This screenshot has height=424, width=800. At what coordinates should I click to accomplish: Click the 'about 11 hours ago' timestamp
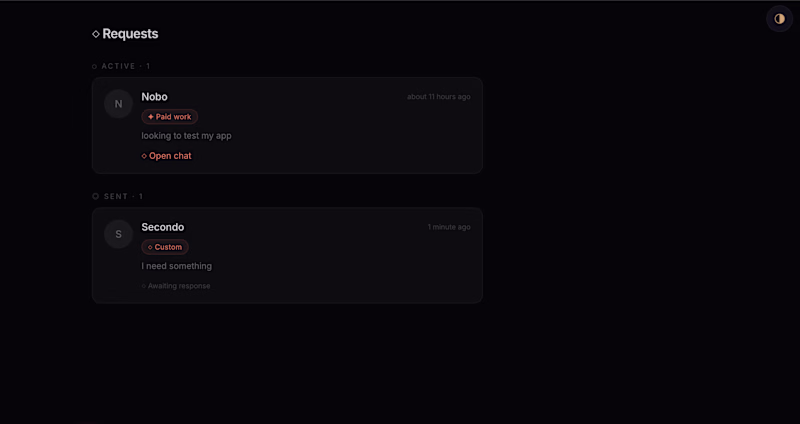439,97
